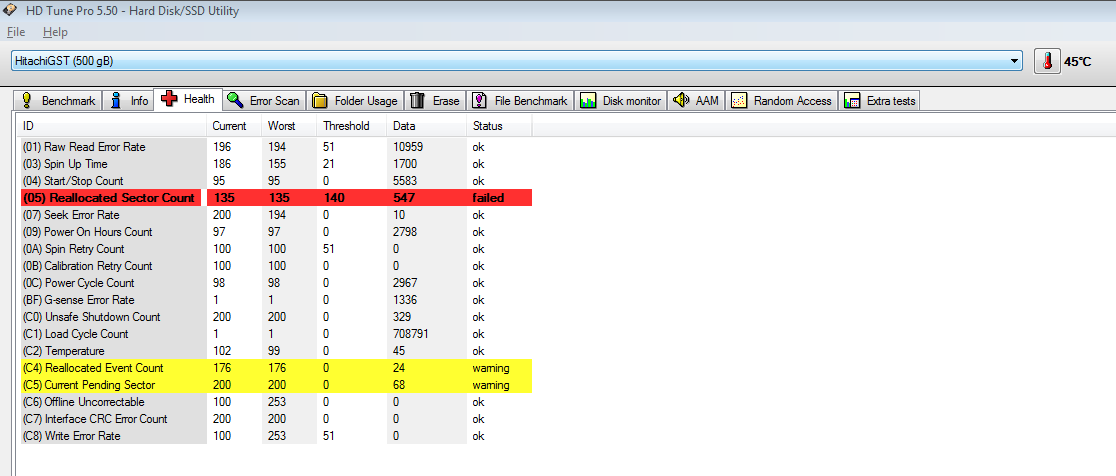1116x476 pixels.
Task: Click the 708791 data value
Action: (x=410, y=334)
